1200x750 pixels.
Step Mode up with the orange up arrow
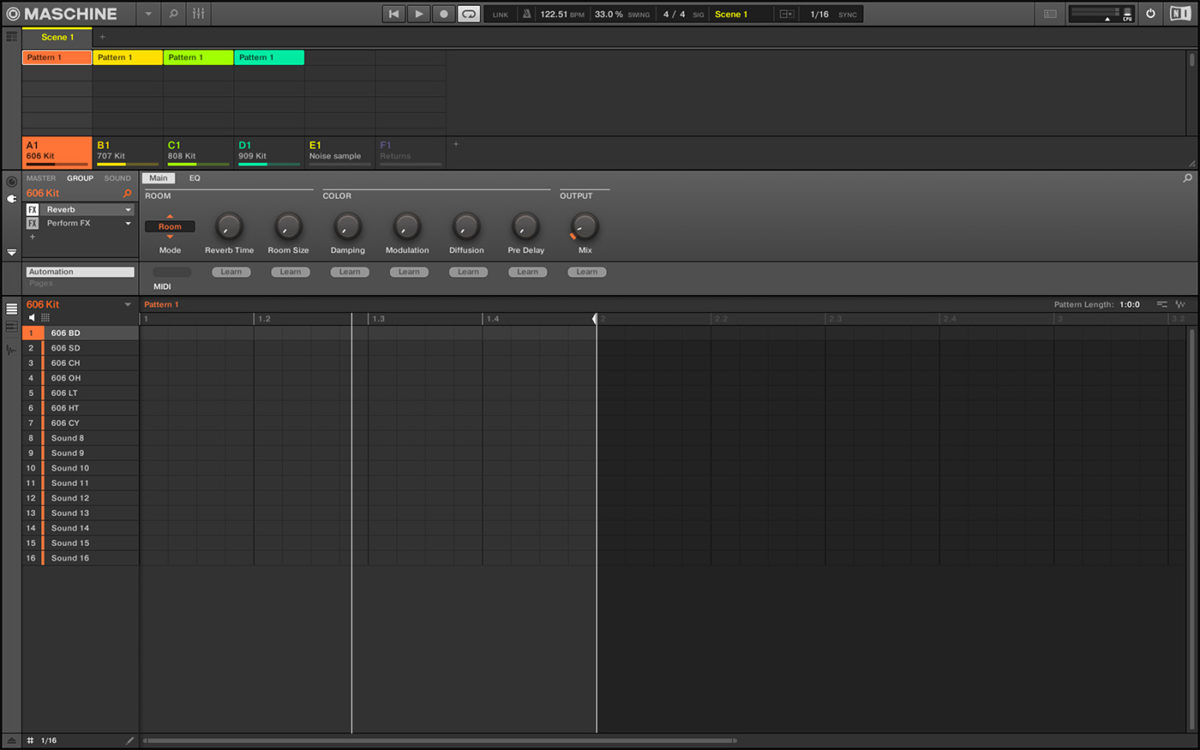point(170,216)
